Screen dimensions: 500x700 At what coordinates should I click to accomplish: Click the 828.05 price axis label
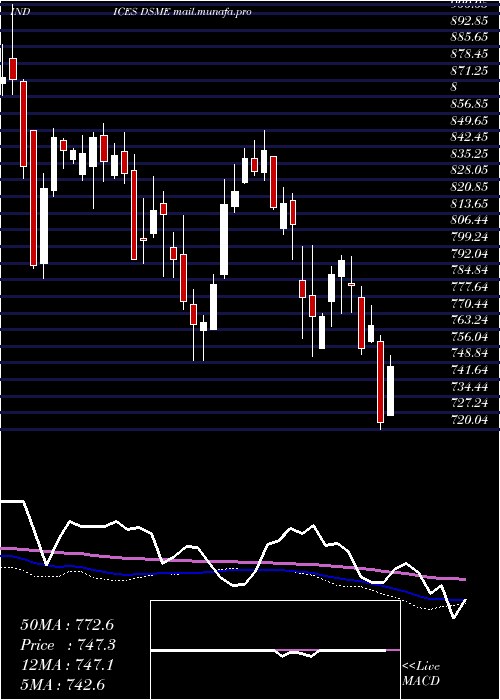coord(469,171)
